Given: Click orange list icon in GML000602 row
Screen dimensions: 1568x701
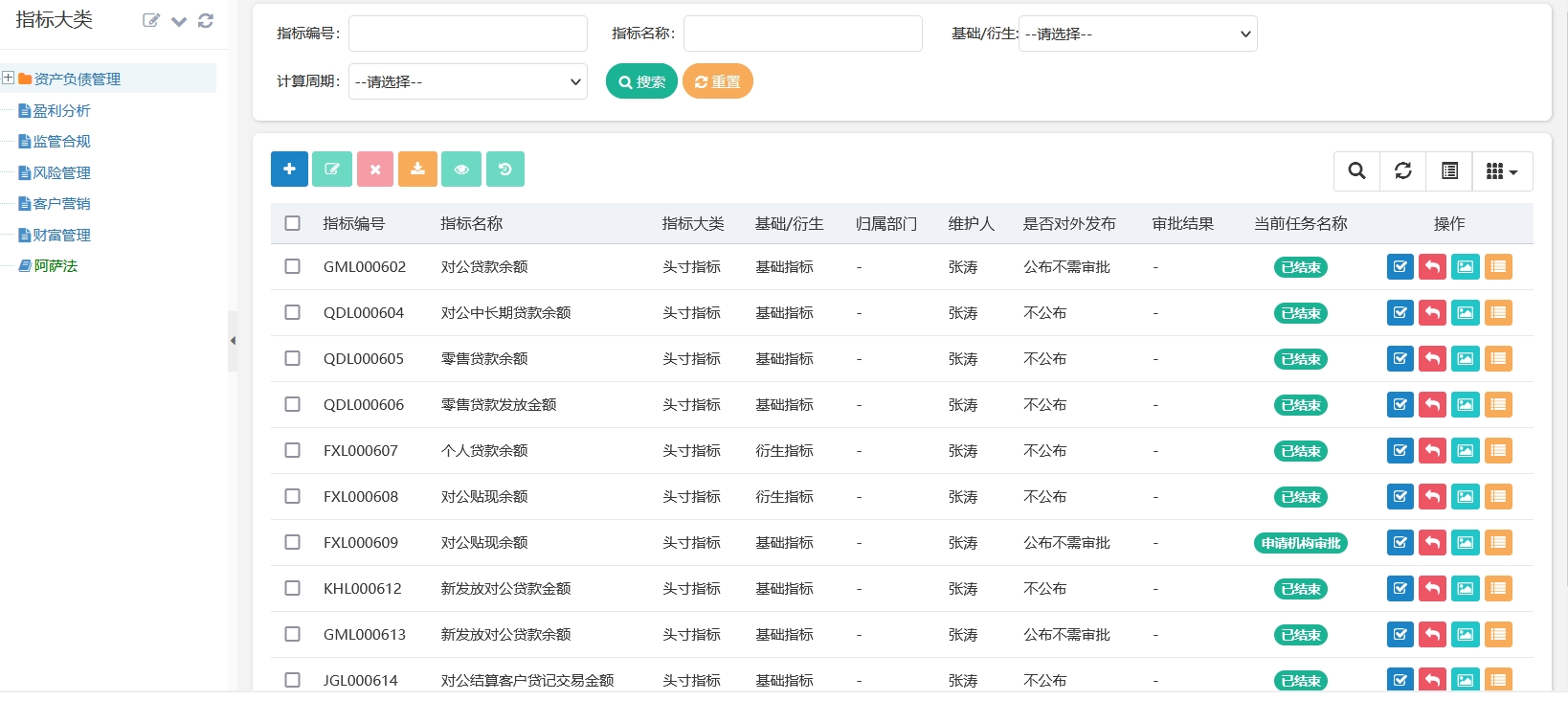Looking at the screenshot, I should pyautogui.click(x=1498, y=267).
